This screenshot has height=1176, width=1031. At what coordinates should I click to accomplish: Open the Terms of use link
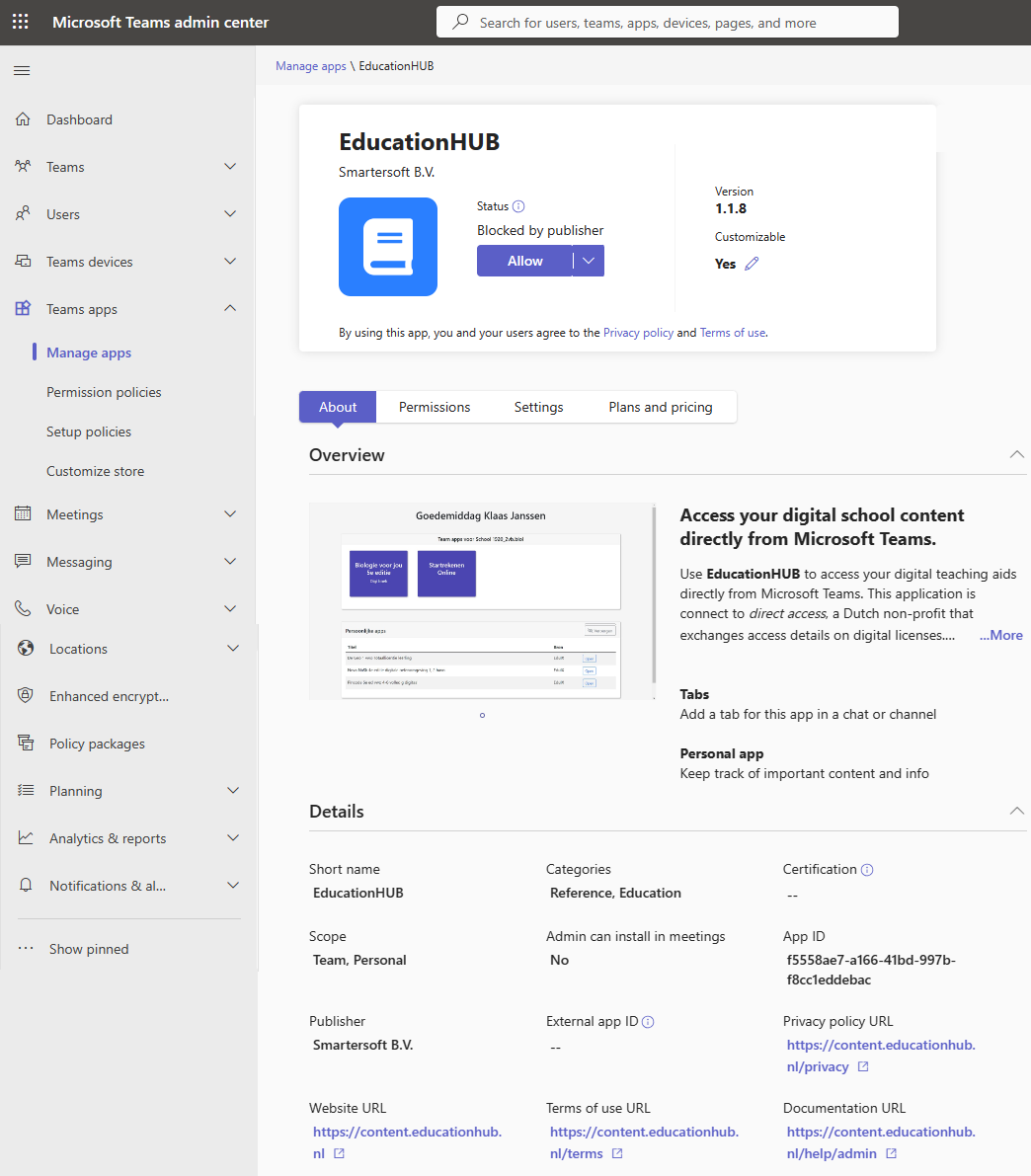(x=733, y=332)
